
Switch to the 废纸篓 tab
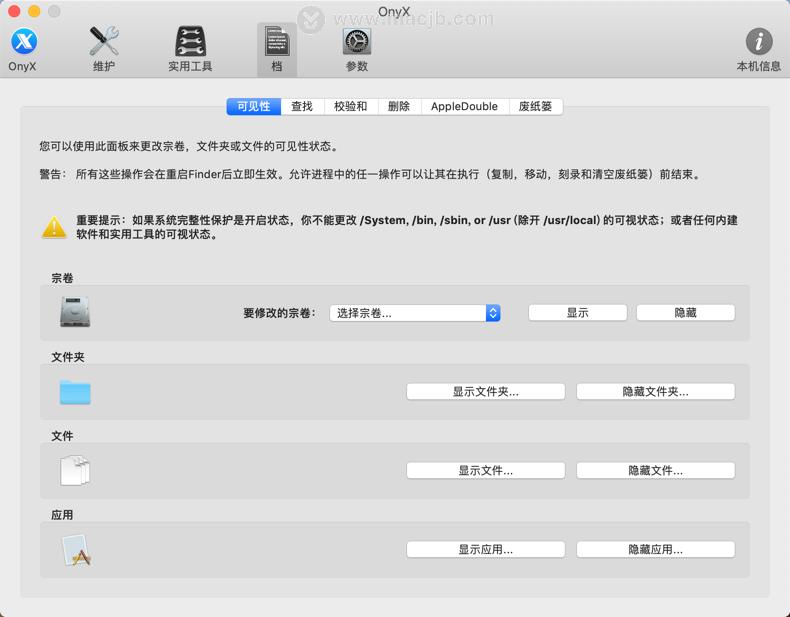535,106
